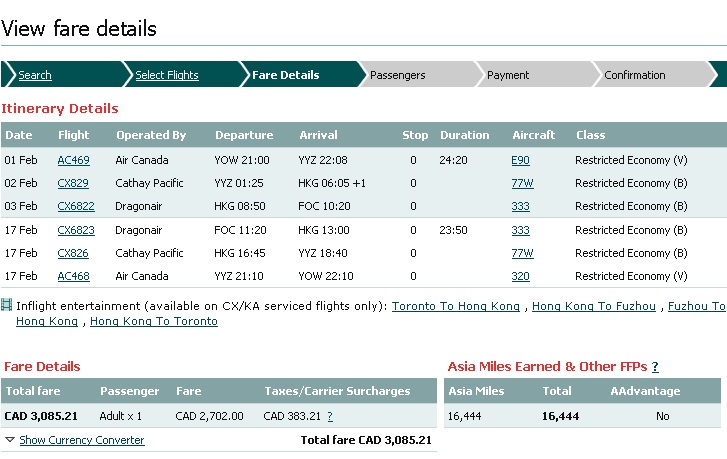This screenshot has width=727, height=459.
Task: Show Currency Converter link
Action: click(x=81, y=440)
